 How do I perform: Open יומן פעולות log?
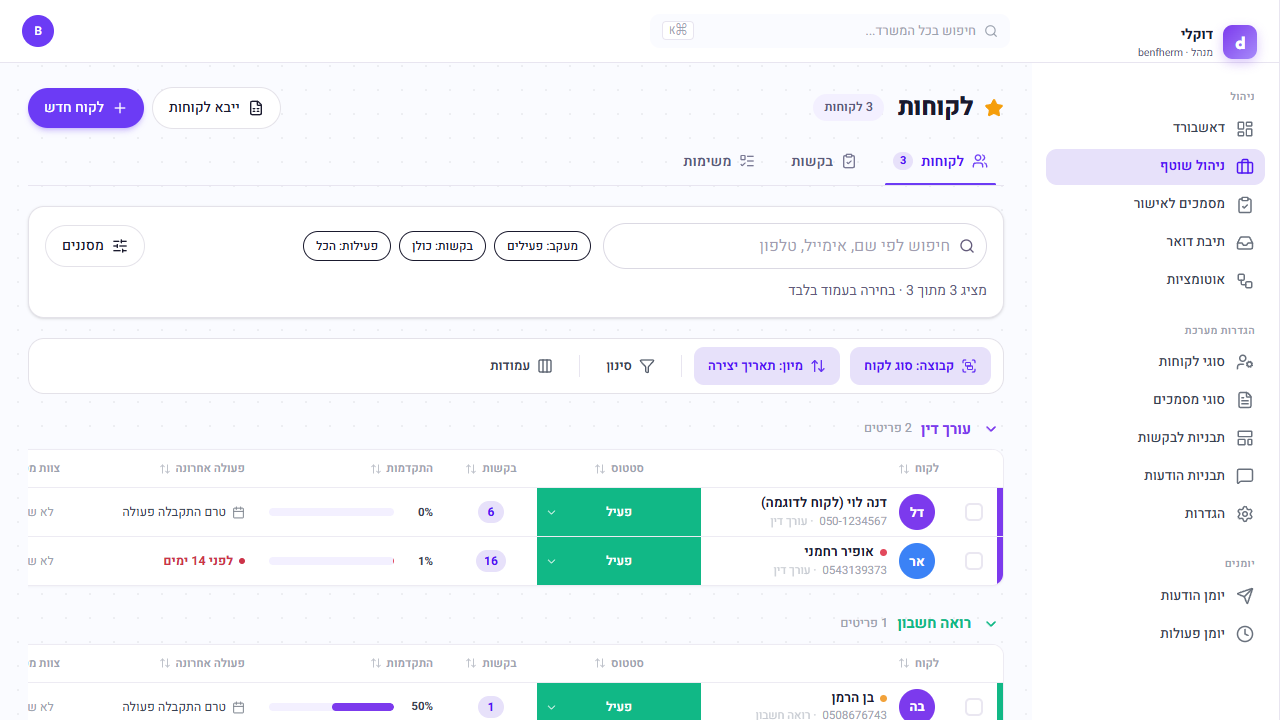click(x=1155, y=633)
